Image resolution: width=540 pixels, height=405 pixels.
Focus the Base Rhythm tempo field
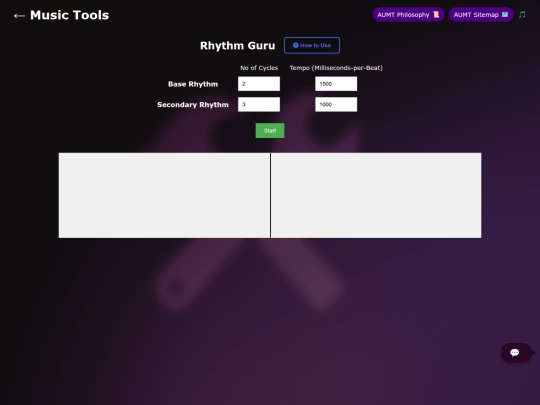pos(336,84)
